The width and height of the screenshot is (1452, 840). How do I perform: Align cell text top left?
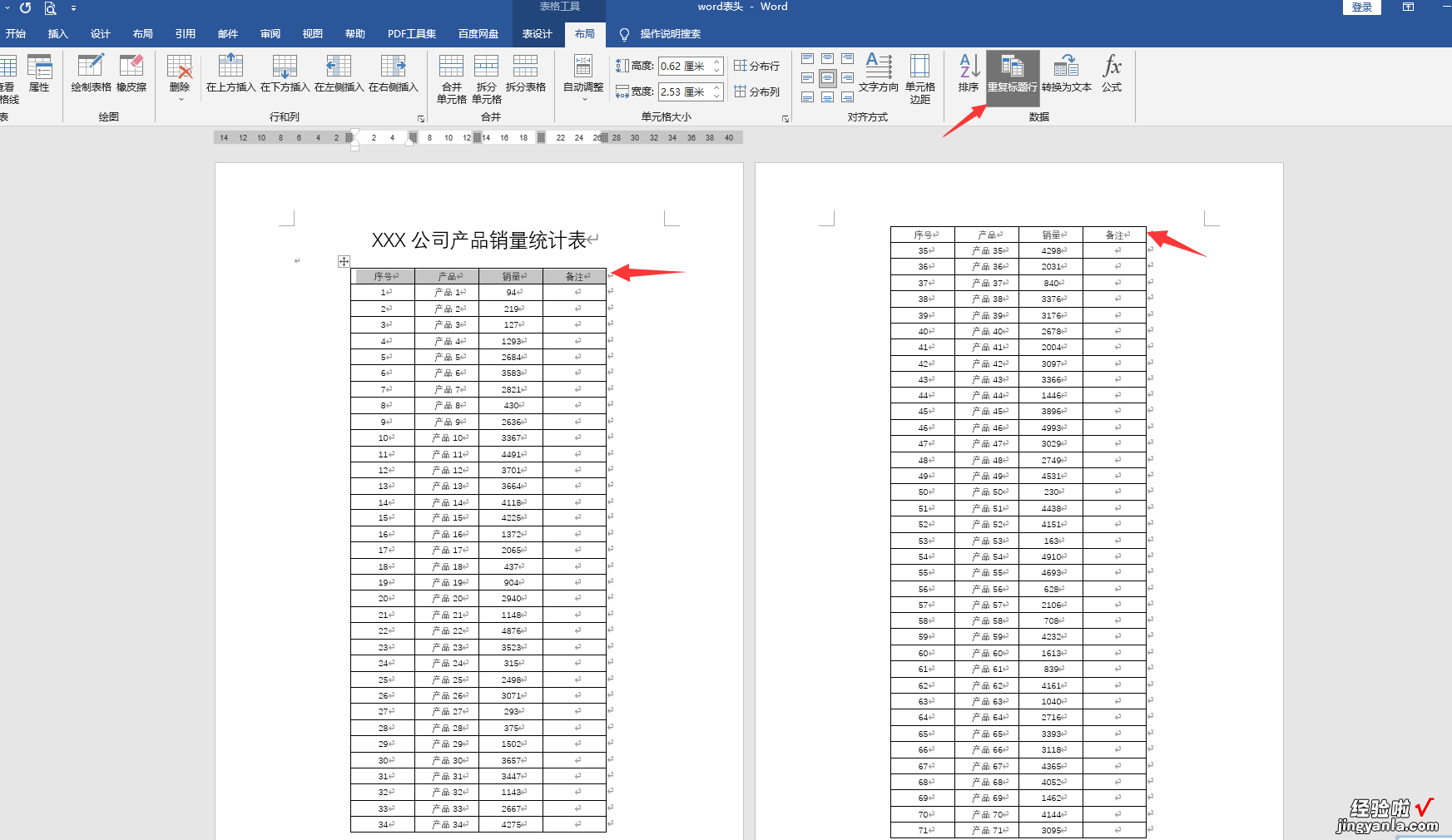[x=808, y=59]
